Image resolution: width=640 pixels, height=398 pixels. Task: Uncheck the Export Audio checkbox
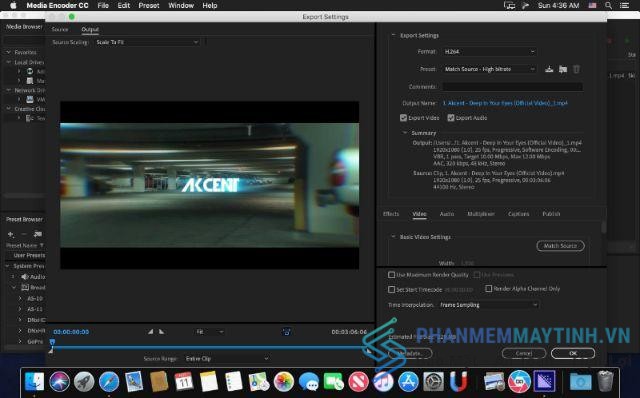click(451, 118)
